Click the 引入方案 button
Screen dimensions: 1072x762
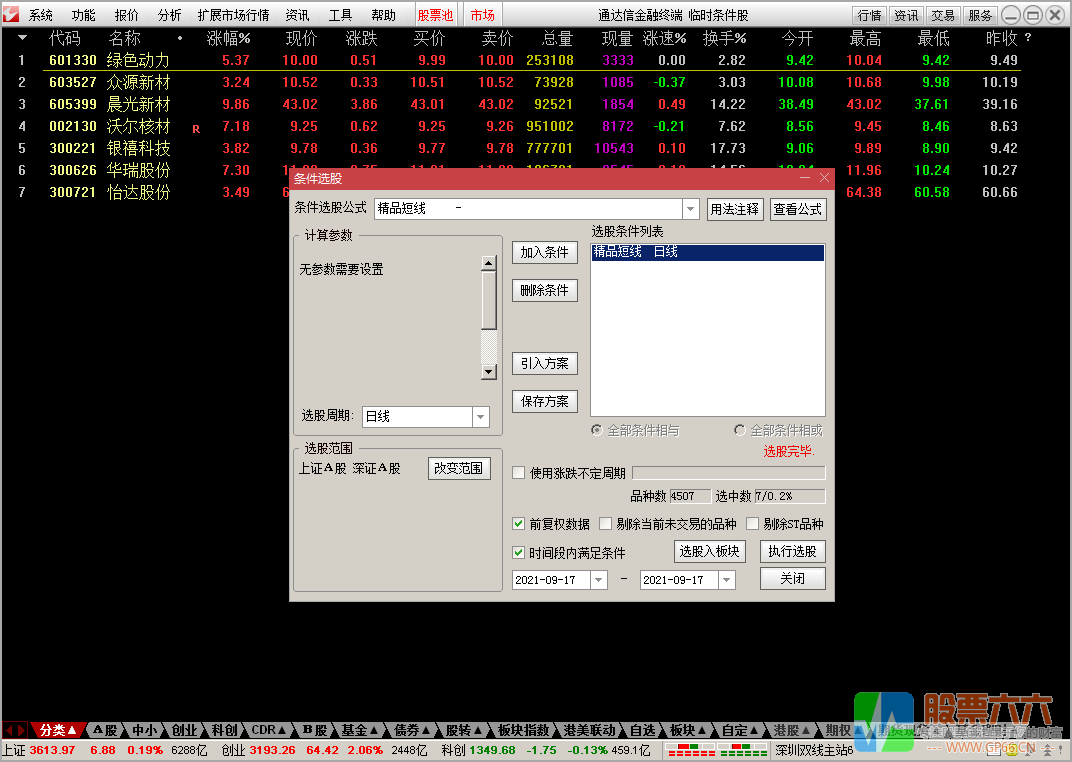point(544,364)
